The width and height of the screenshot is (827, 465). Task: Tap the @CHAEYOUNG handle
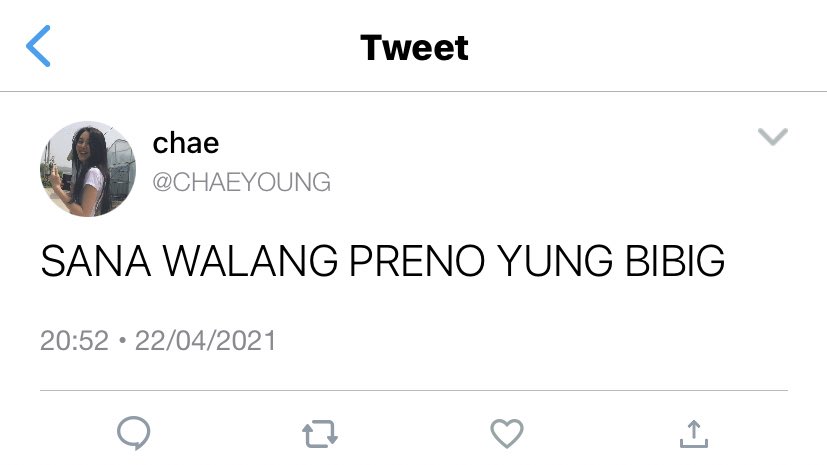tap(242, 182)
